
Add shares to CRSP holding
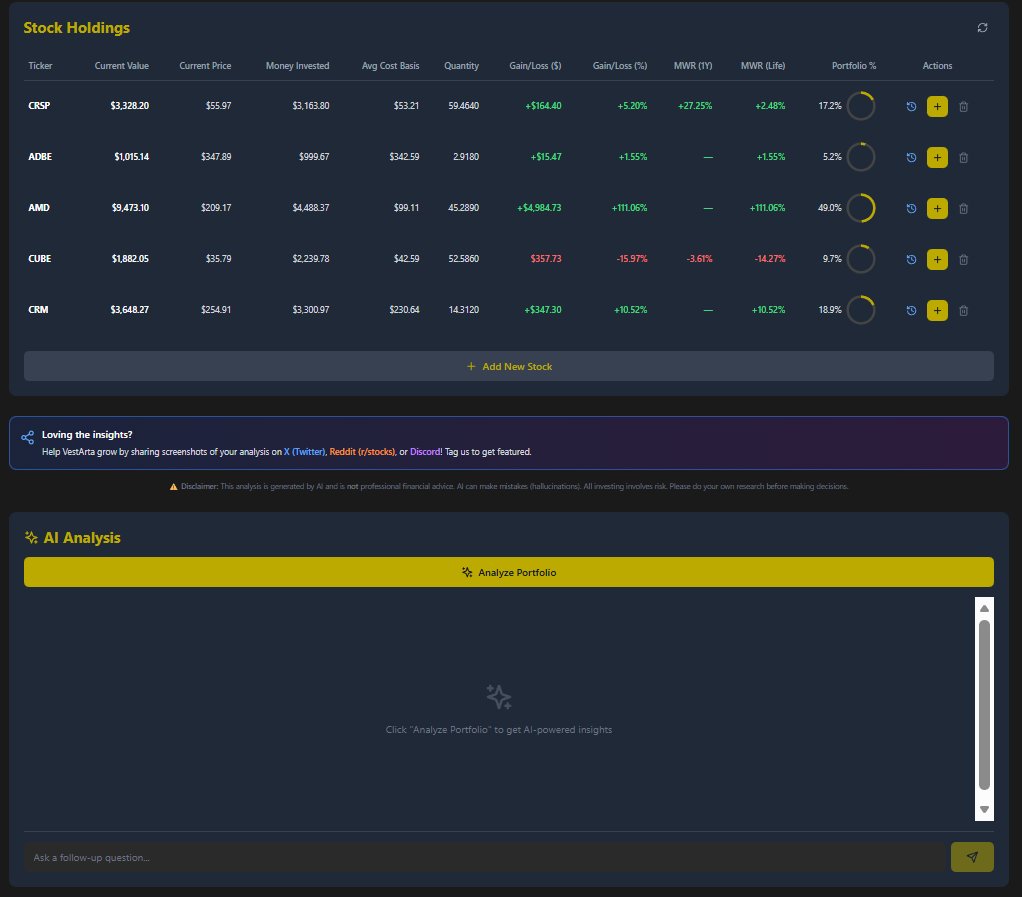pos(937,106)
